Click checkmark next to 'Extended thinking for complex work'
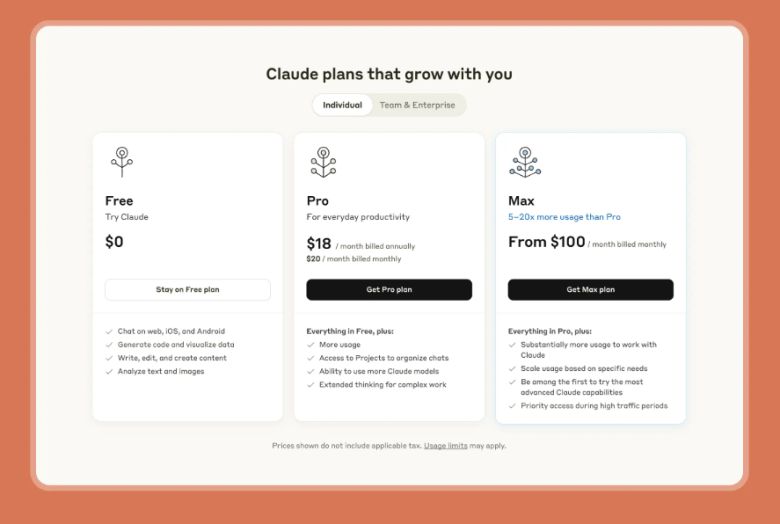The image size is (780, 524). 311,385
